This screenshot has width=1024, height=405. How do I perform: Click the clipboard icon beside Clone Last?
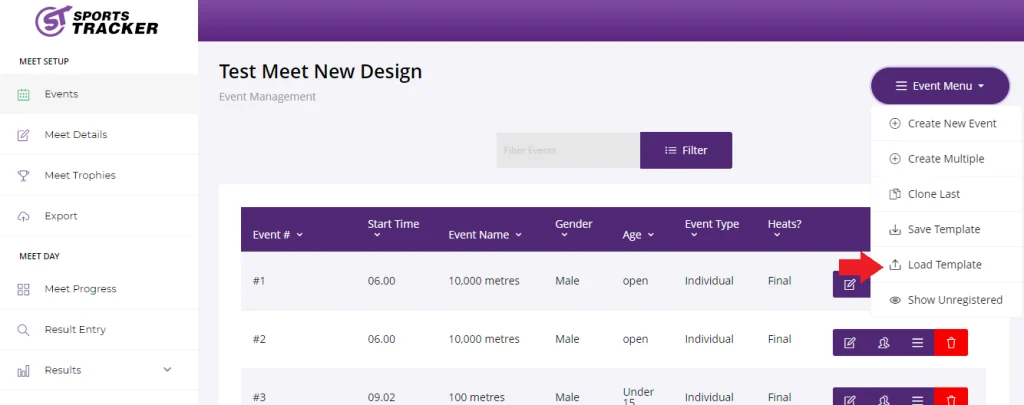(895, 194)
